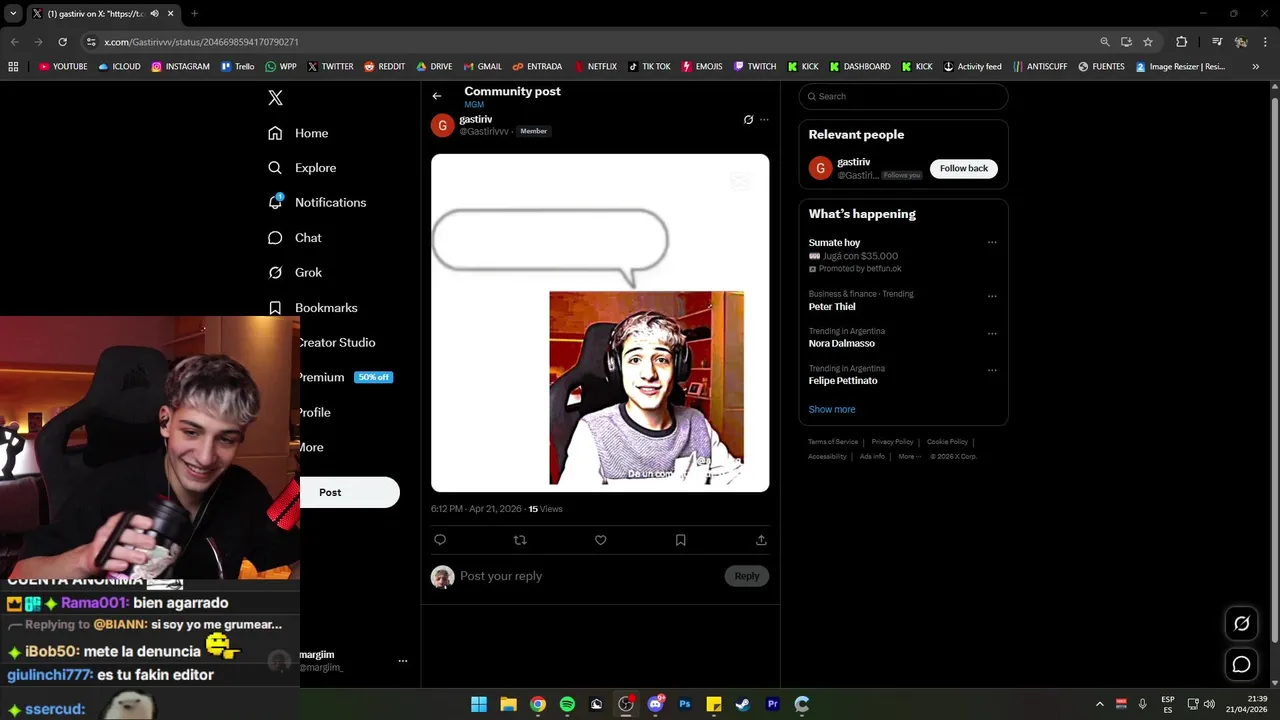
Task: Open Discord from the taskbar
Action: click(656, 704)
